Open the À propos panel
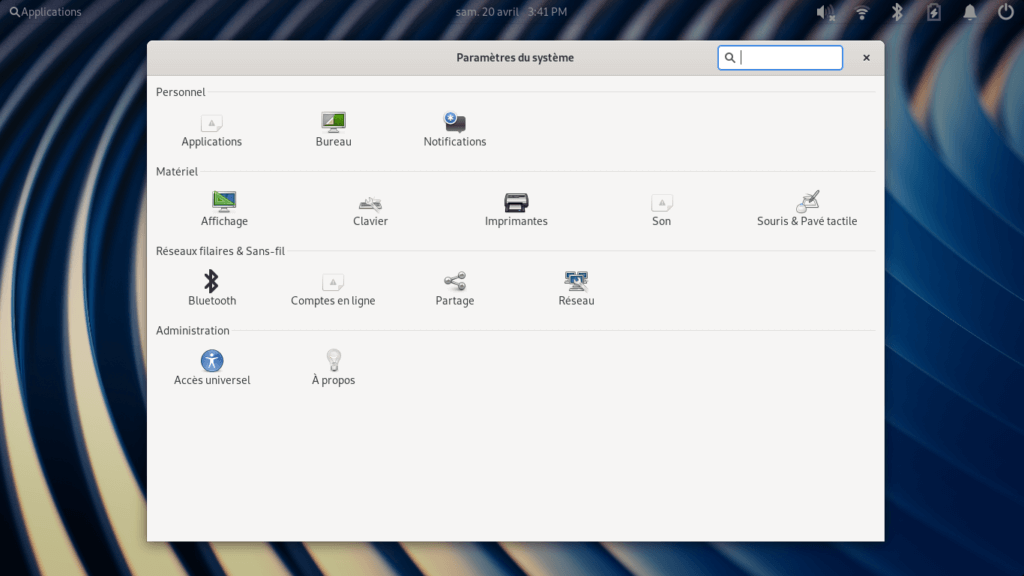This screenshot has width=1024, height=576. click(x=333, y=368)
